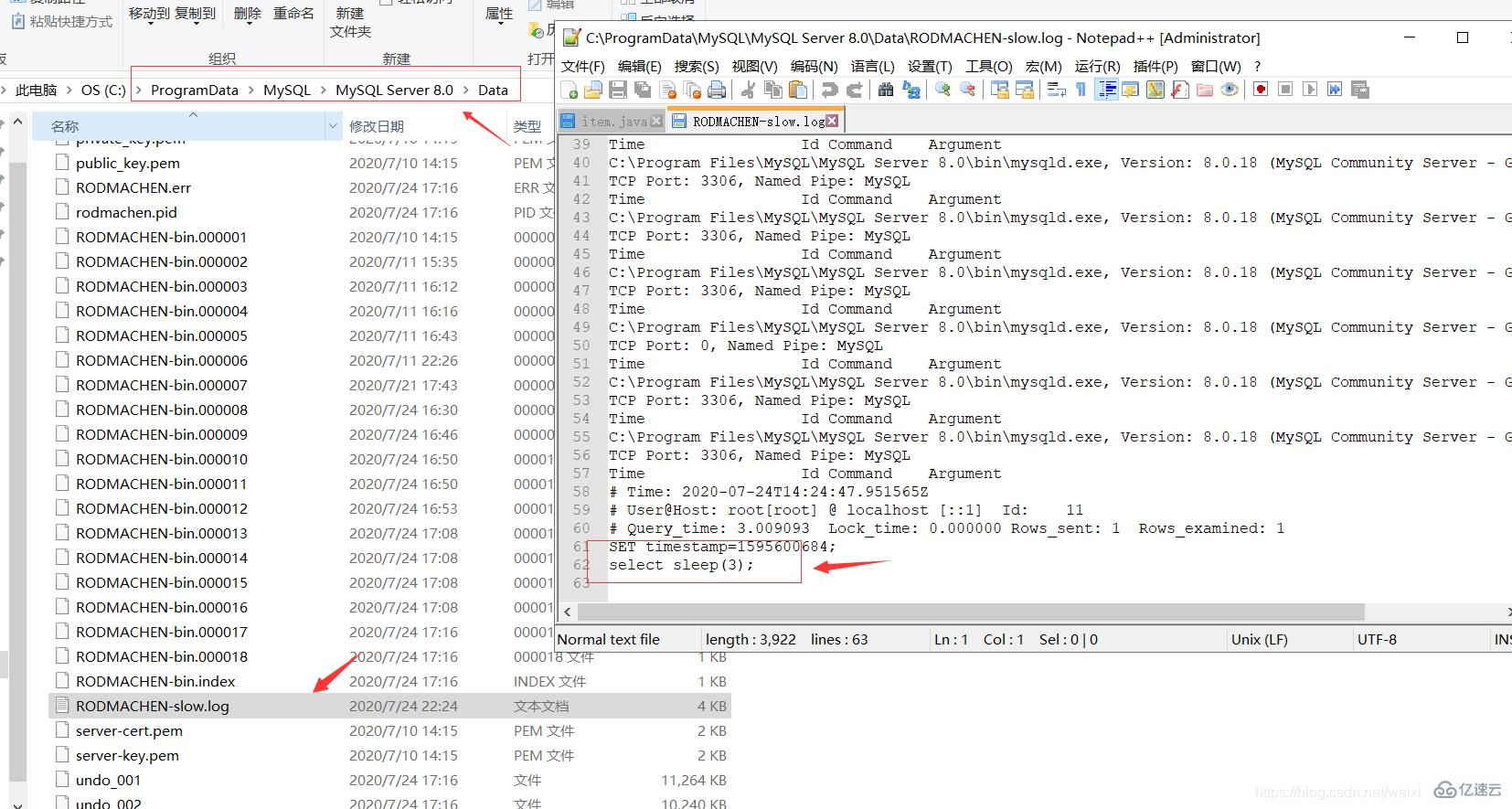Open Find with the binoculars icon
1512x809 pixels.
coord(885,90)
